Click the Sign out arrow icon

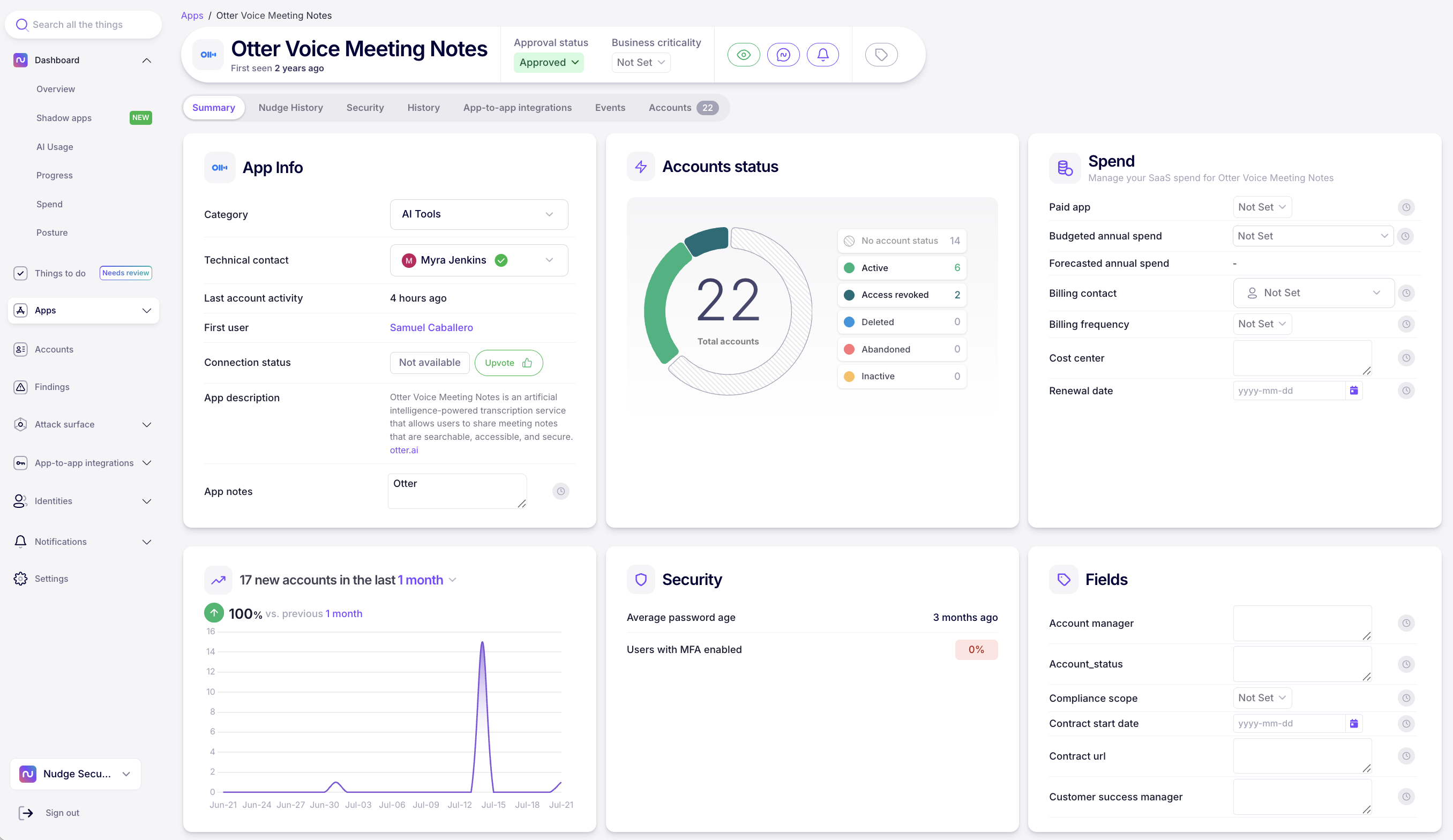point(26,812)
